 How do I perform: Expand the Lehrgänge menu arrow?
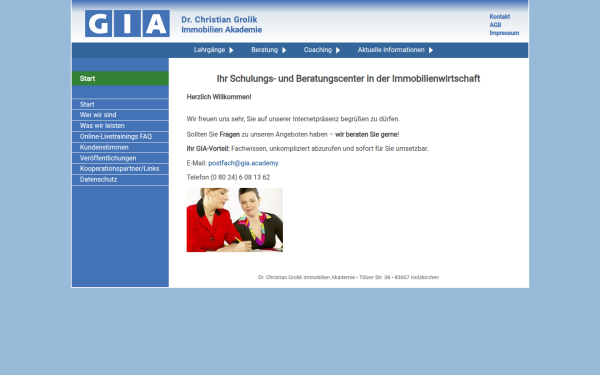[x=231, y=50]
